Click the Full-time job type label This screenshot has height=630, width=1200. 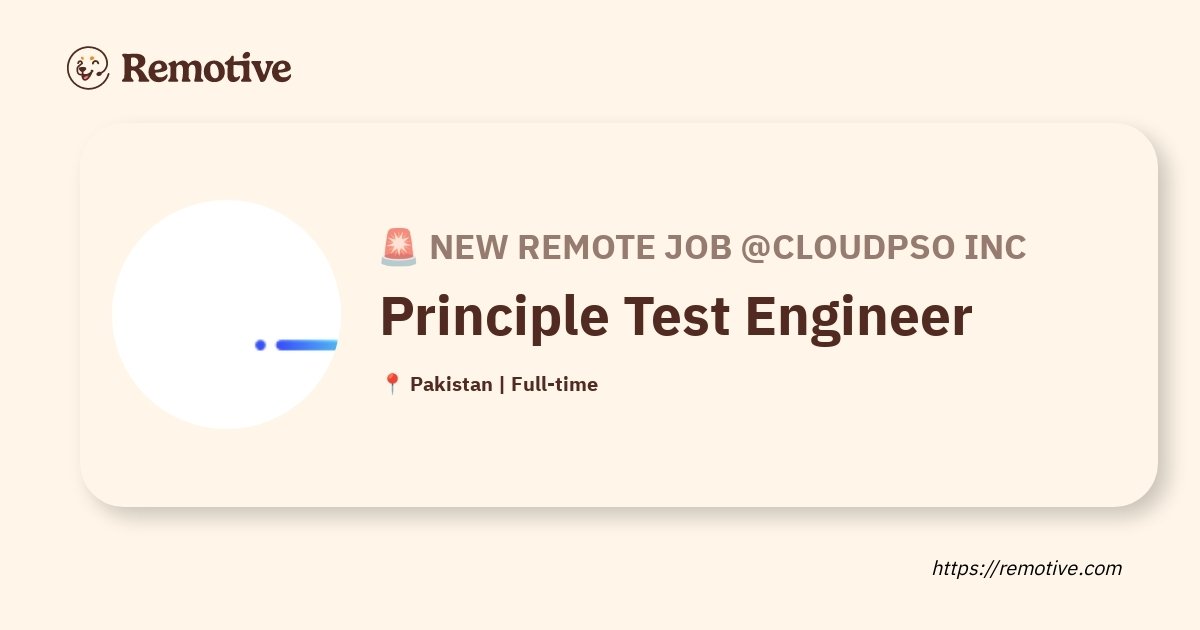coord(554,384)
